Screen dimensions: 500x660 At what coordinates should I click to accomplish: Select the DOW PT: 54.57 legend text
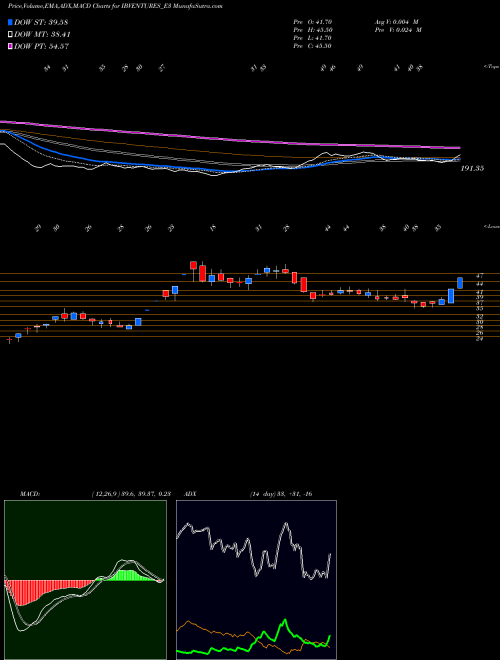[x=42, y=46]
